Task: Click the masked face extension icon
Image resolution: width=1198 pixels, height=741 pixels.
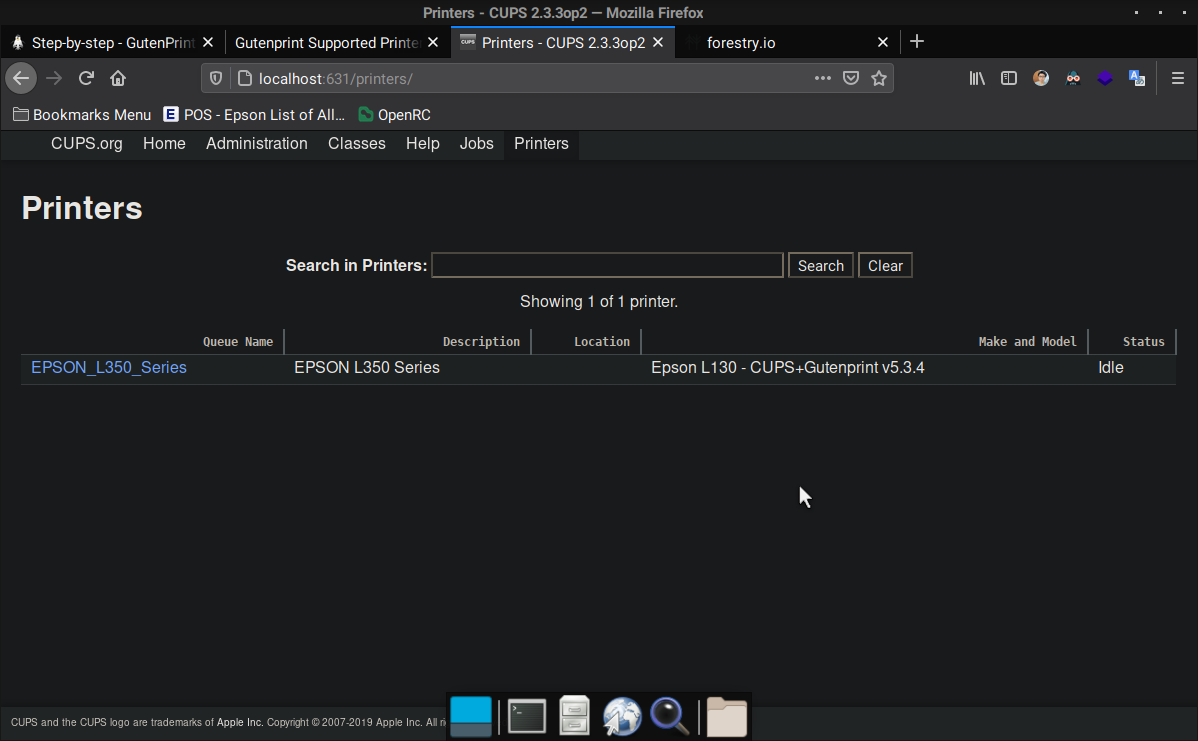Action: [x=1073, y=78]
